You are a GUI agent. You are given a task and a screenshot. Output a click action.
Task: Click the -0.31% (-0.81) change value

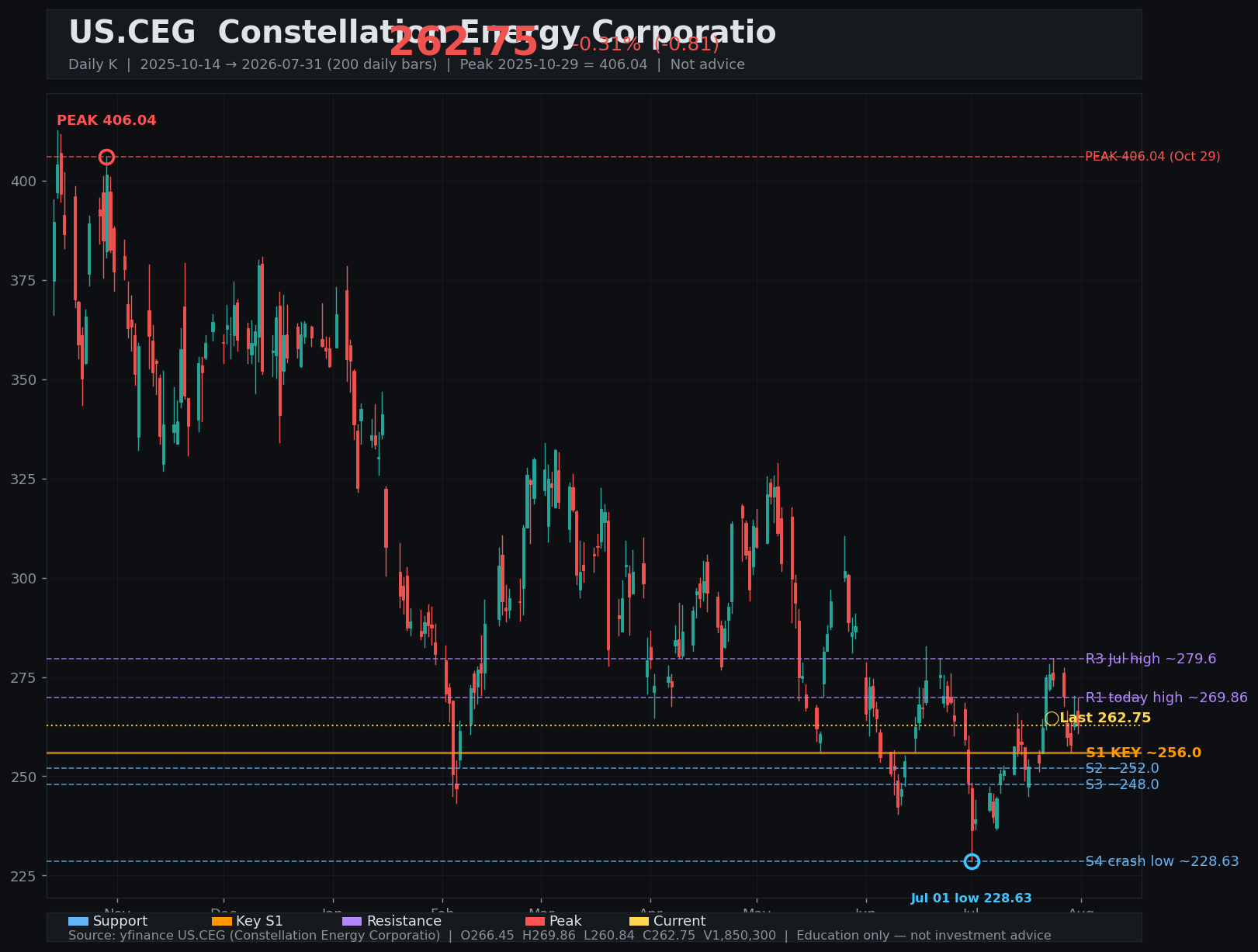tap(646, 44)
